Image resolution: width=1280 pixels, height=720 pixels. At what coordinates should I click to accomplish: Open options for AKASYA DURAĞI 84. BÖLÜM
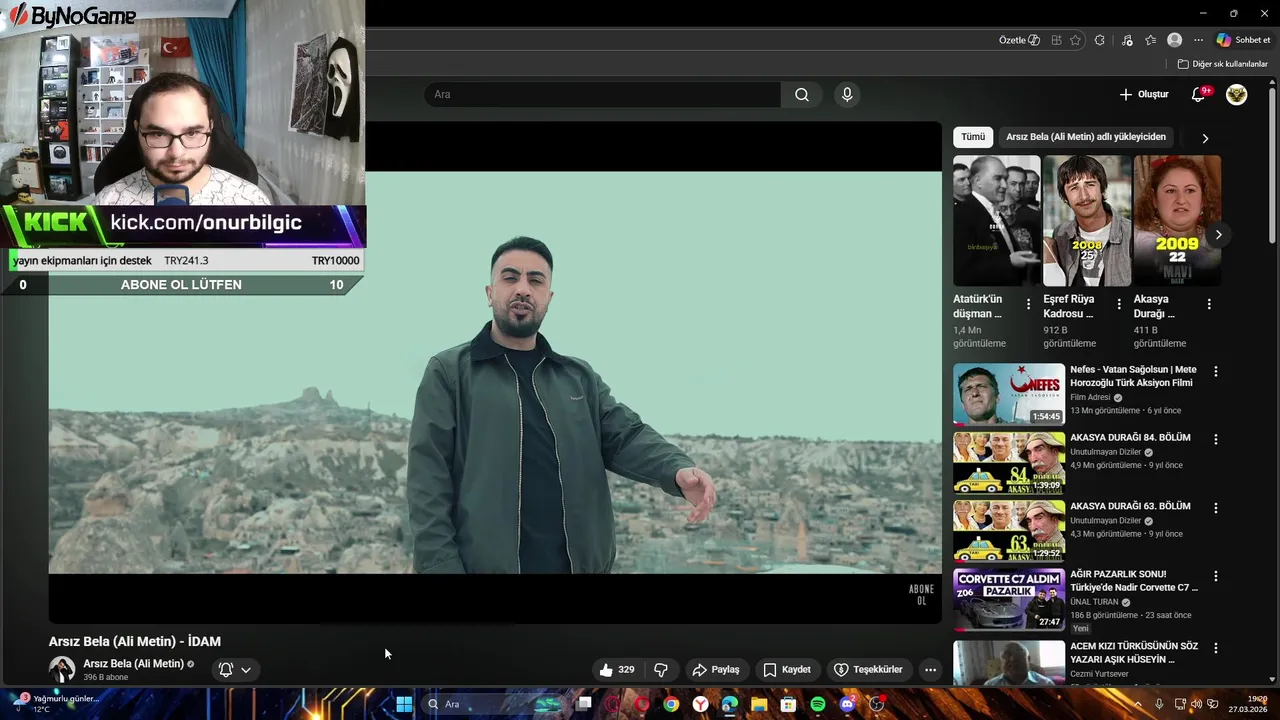click(1216, 439)
